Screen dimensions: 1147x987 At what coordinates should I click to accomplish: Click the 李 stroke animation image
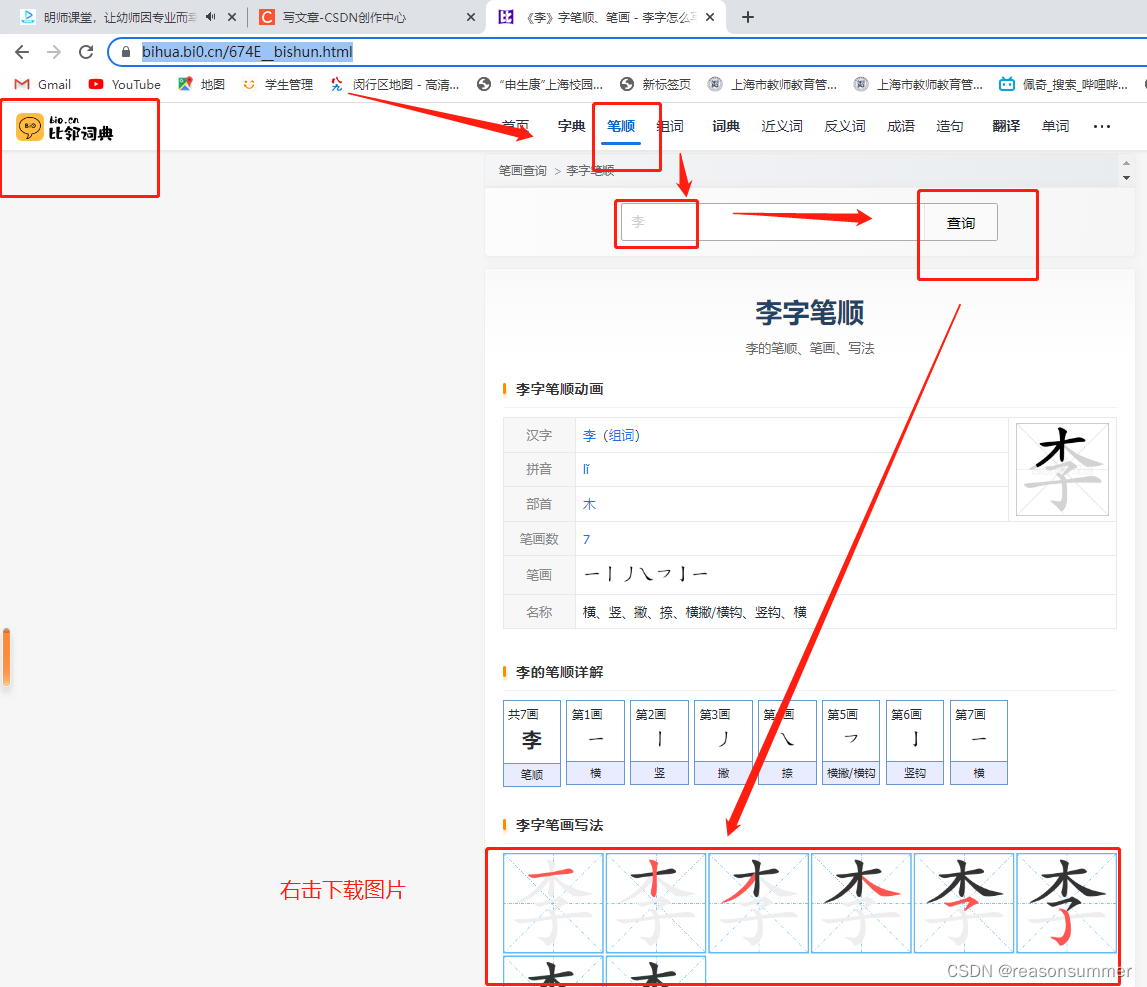pos(1062,469)
